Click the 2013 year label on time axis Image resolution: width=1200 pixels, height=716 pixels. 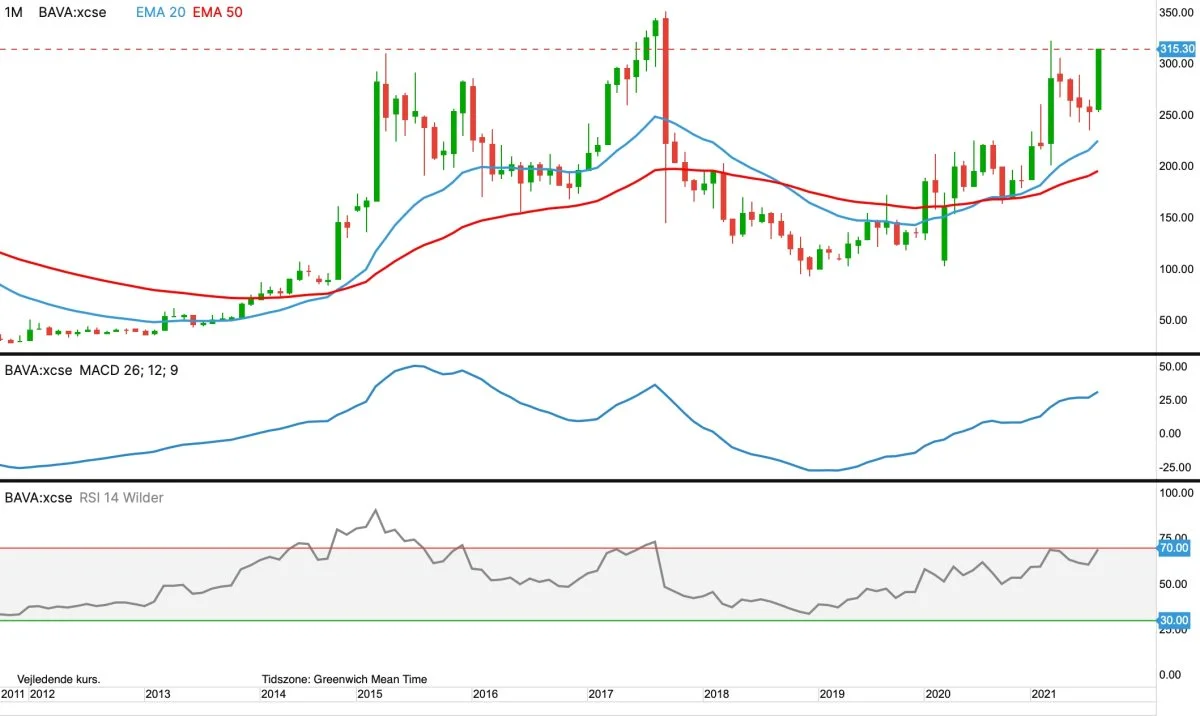159,693
